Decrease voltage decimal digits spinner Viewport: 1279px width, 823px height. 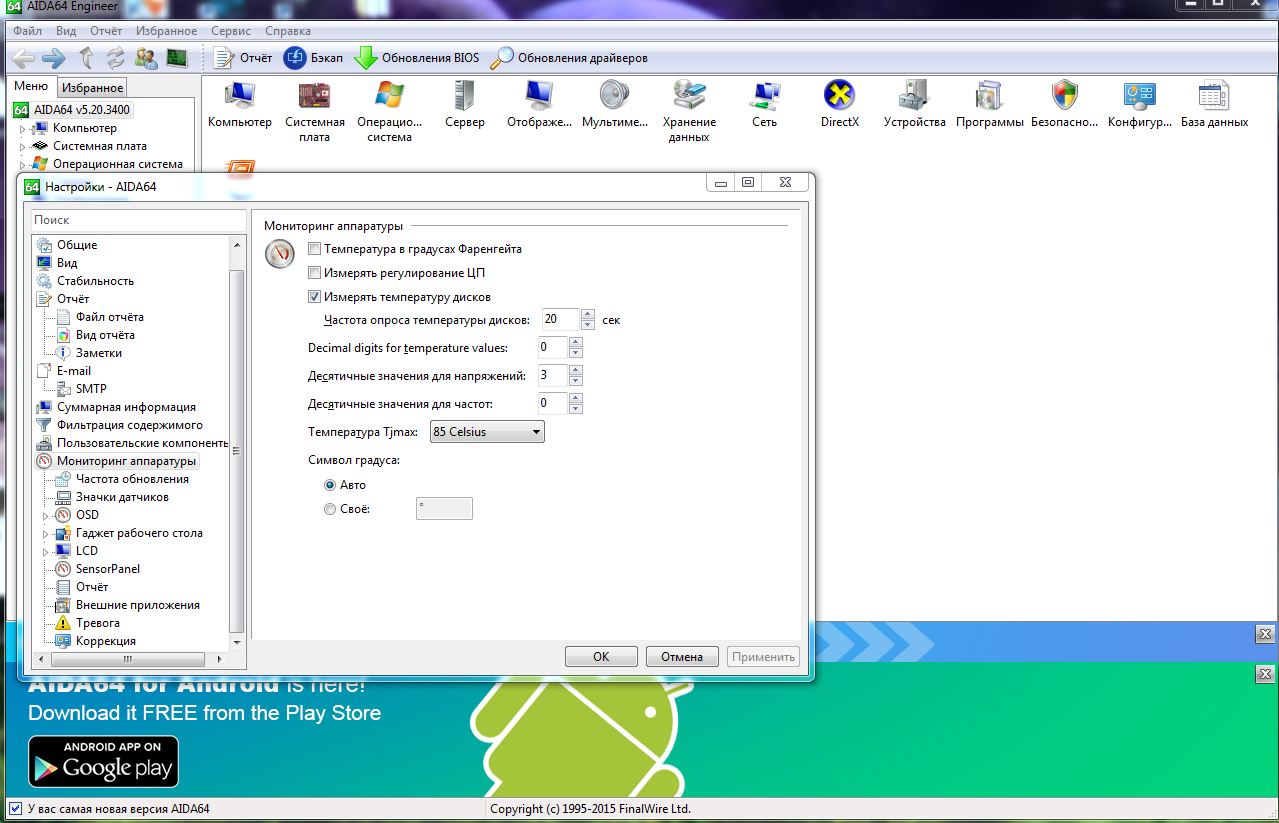[x=575, y=381]
